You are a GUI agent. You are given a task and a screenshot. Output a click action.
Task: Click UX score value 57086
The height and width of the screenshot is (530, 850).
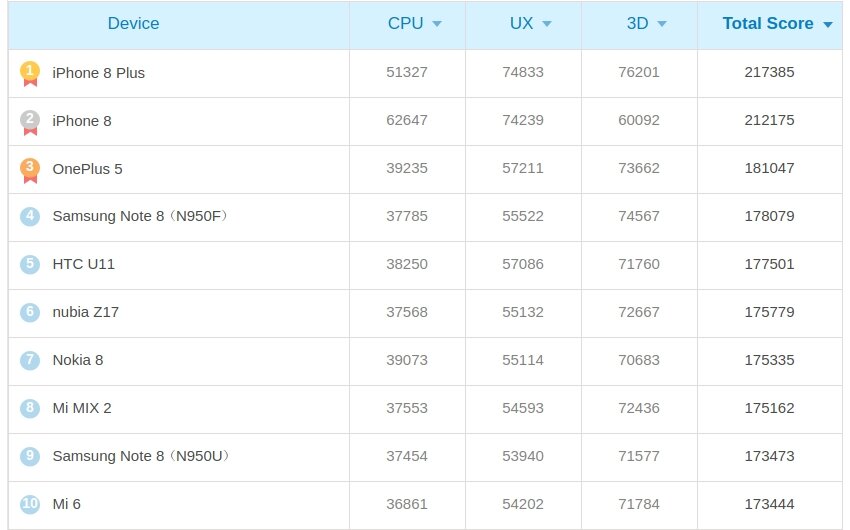pyautogui.click(x=523, y=264)
